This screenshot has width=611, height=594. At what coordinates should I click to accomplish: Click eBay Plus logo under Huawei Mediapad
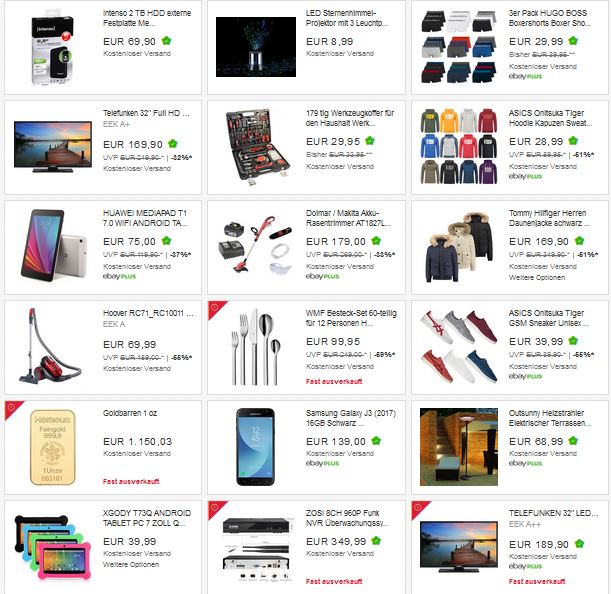pyautogui.click(x=119, y=276)
